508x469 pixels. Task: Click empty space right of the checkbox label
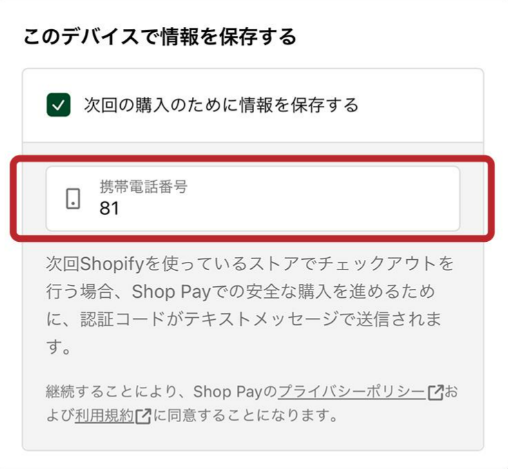coord(420,105)
